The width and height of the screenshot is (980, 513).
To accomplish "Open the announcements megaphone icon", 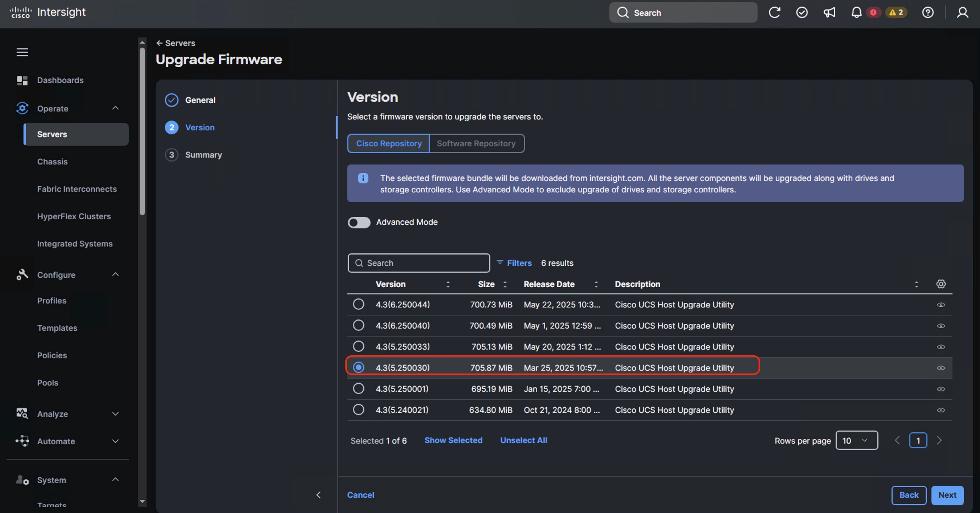I will [829, 13].
